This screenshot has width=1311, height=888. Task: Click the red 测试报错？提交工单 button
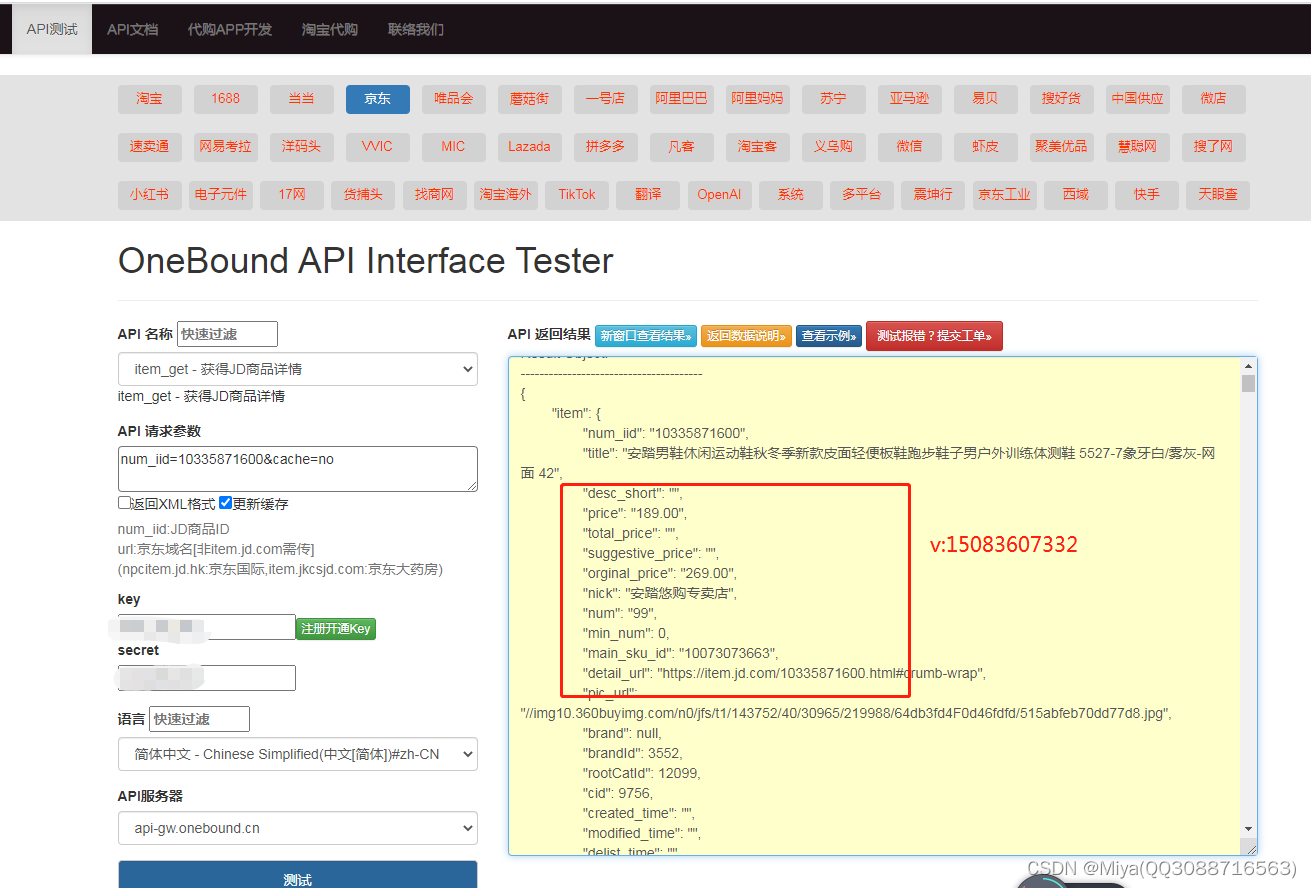934,336
